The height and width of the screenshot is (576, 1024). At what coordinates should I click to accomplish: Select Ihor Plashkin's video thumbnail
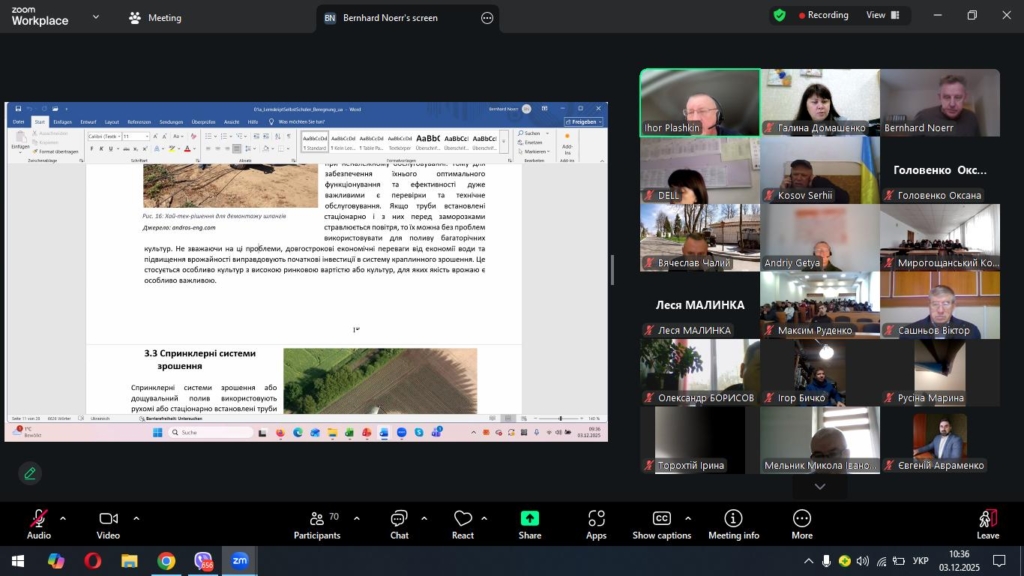699,102
